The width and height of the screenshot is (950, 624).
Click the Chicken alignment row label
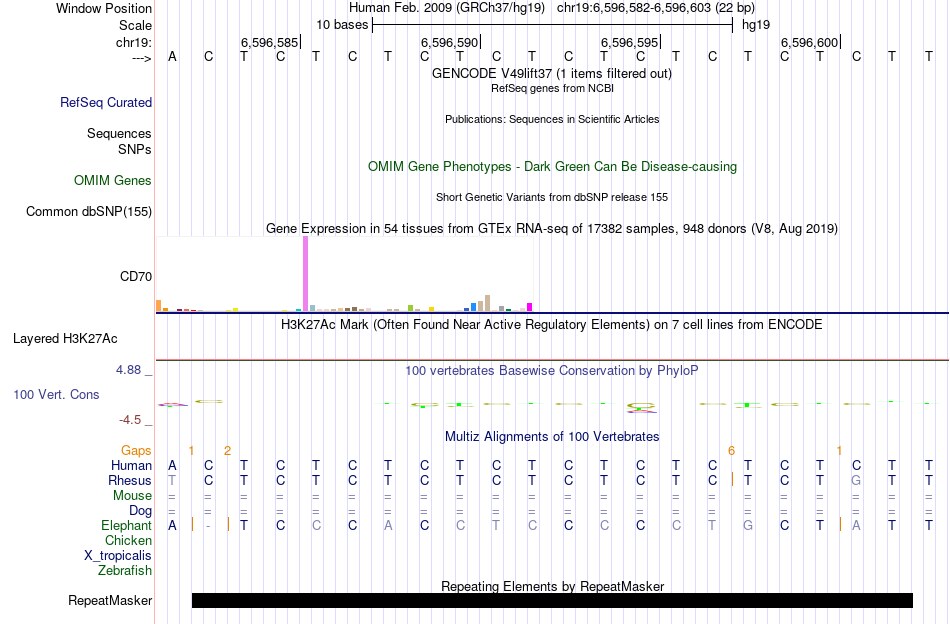click(128, 540)
